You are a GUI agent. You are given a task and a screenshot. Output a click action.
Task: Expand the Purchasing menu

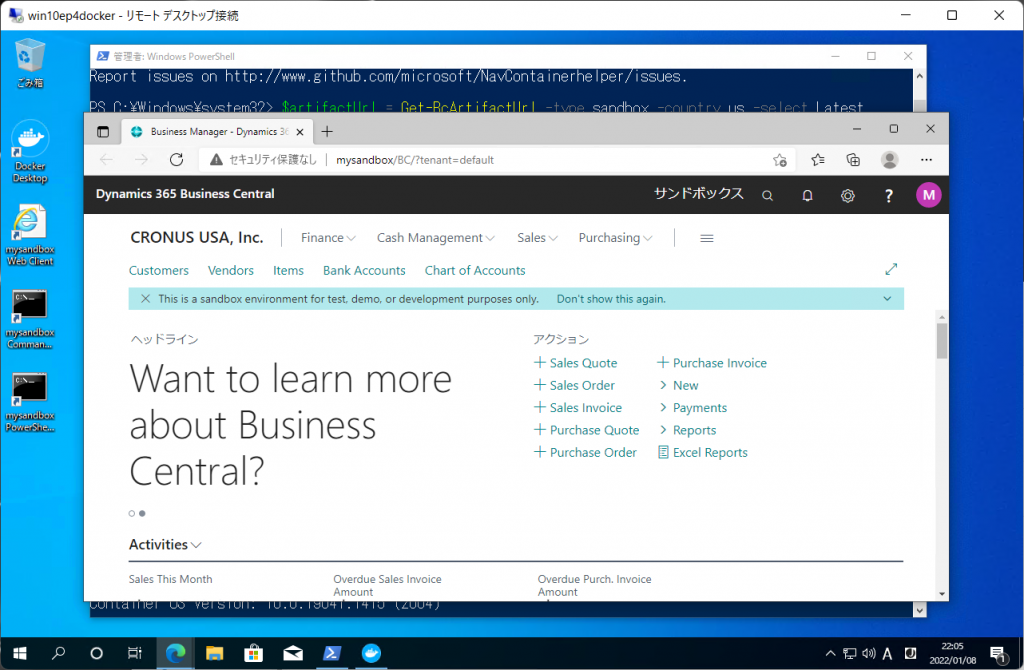coord(615,238)
